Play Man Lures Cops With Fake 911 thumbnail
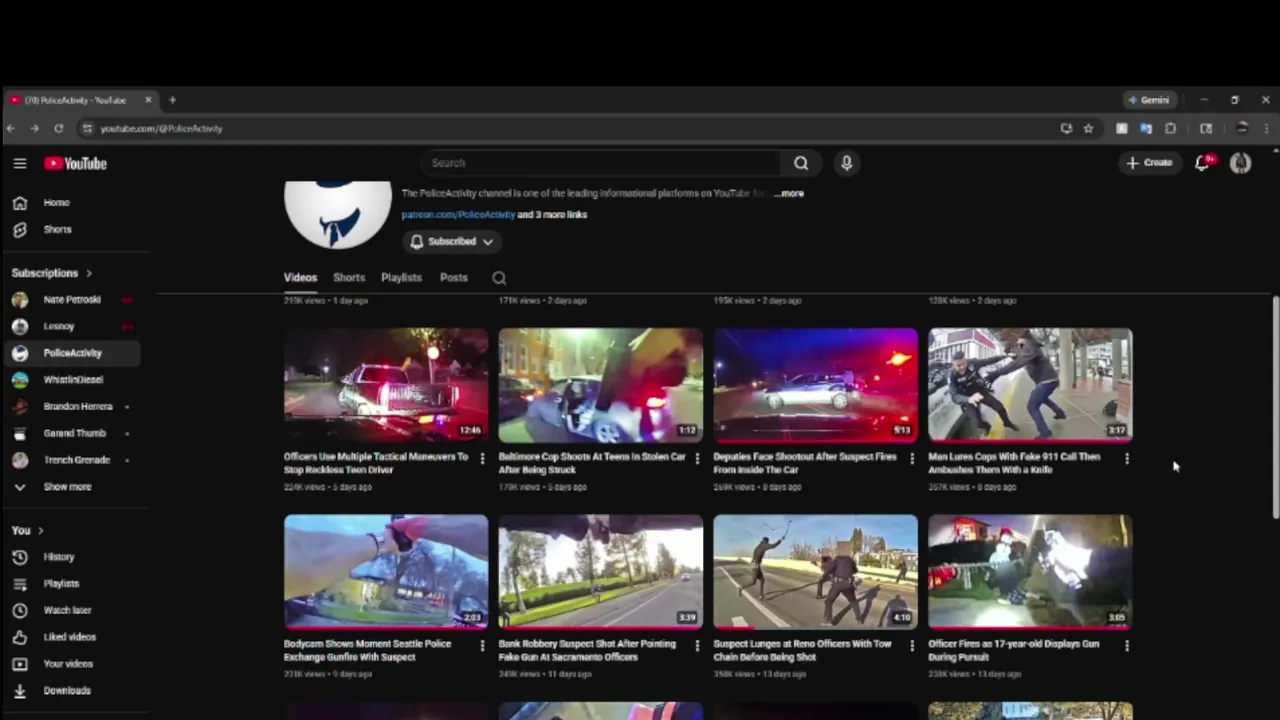 (1030, 385)
